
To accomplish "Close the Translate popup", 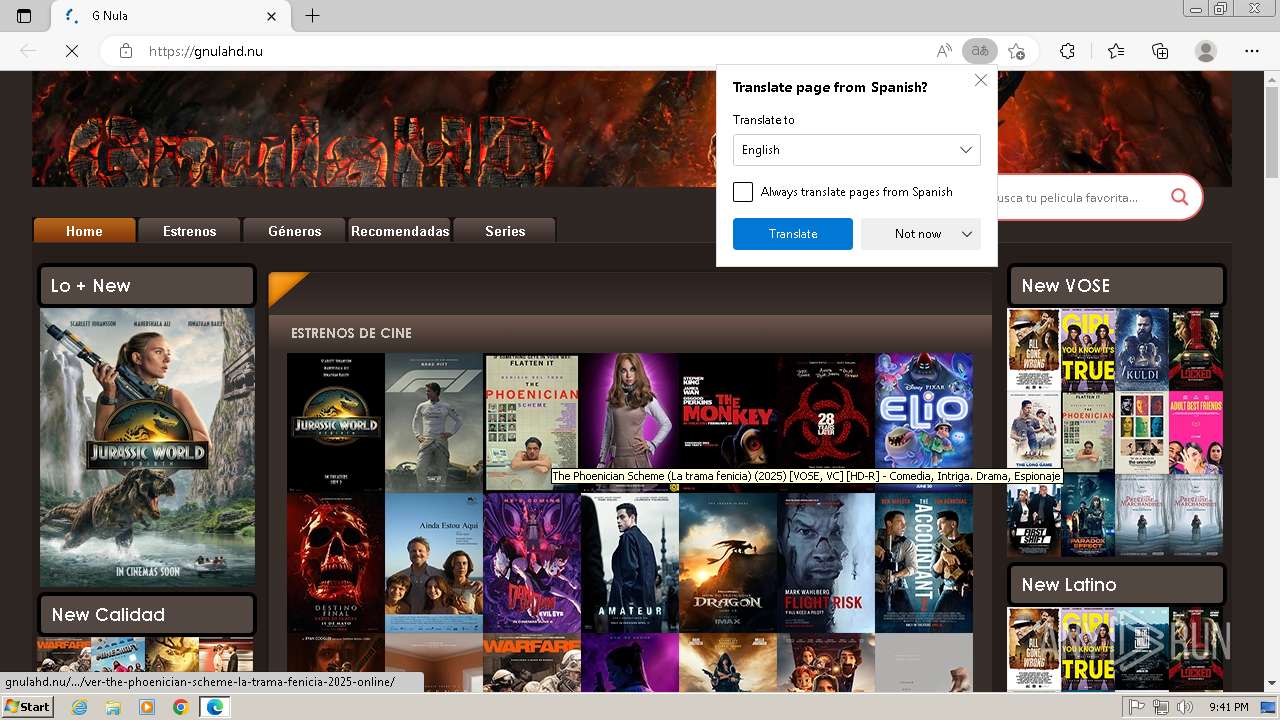I will tap(981, 80).
